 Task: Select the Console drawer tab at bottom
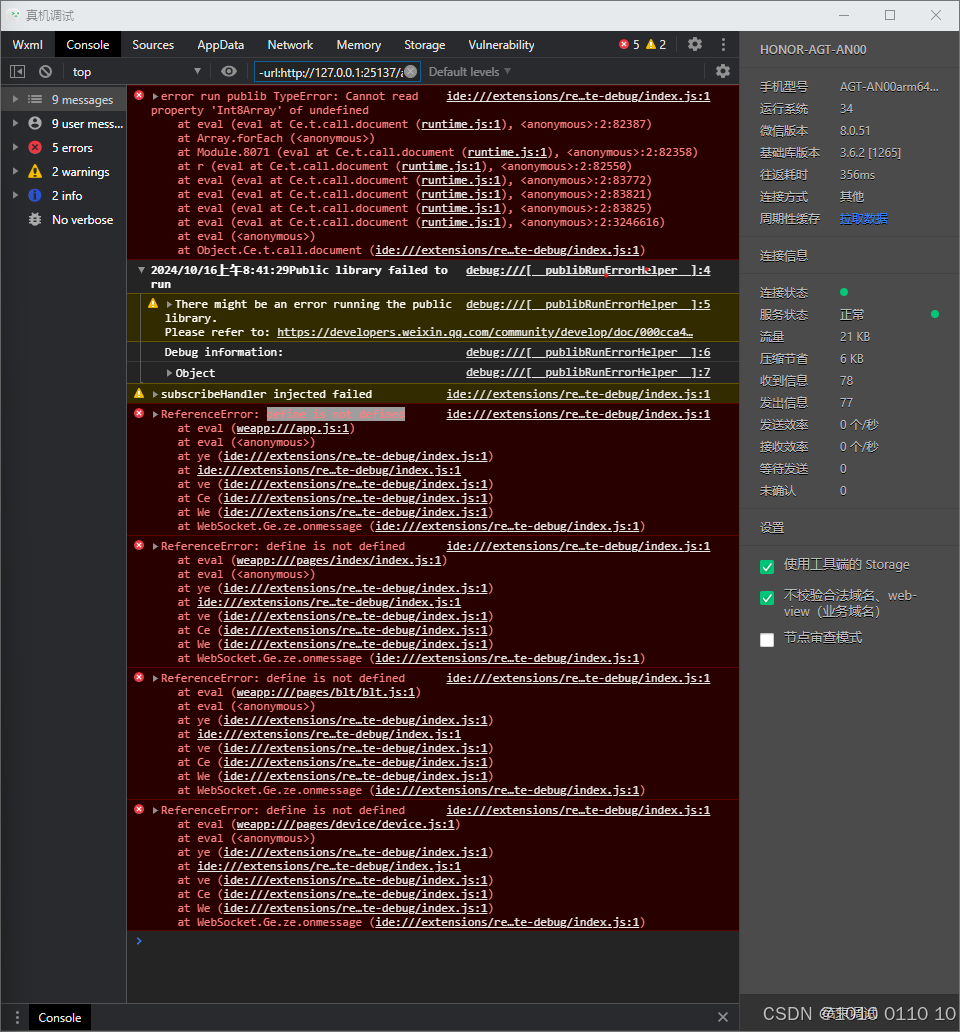[x=60, y=1017]
